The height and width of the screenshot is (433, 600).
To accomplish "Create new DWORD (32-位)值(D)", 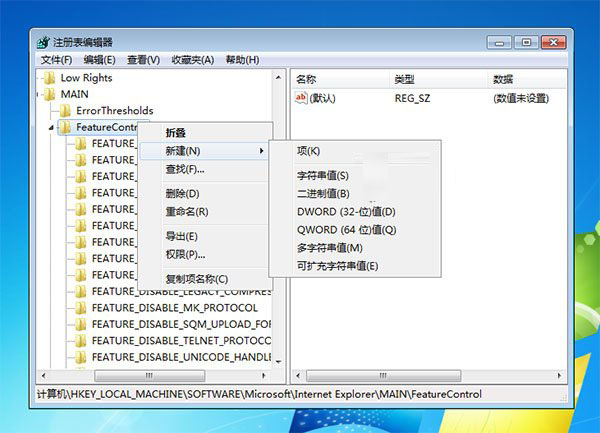I will point(355,212).
